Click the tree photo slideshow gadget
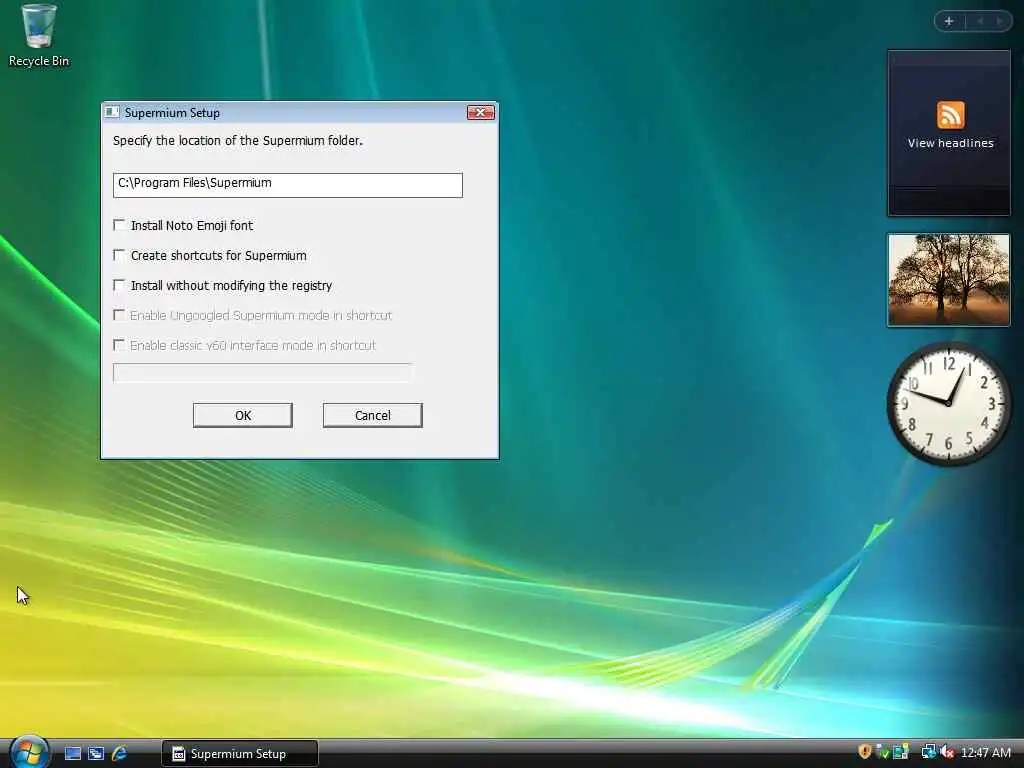This screenshot has width=1024, height=768. [949, 280]
